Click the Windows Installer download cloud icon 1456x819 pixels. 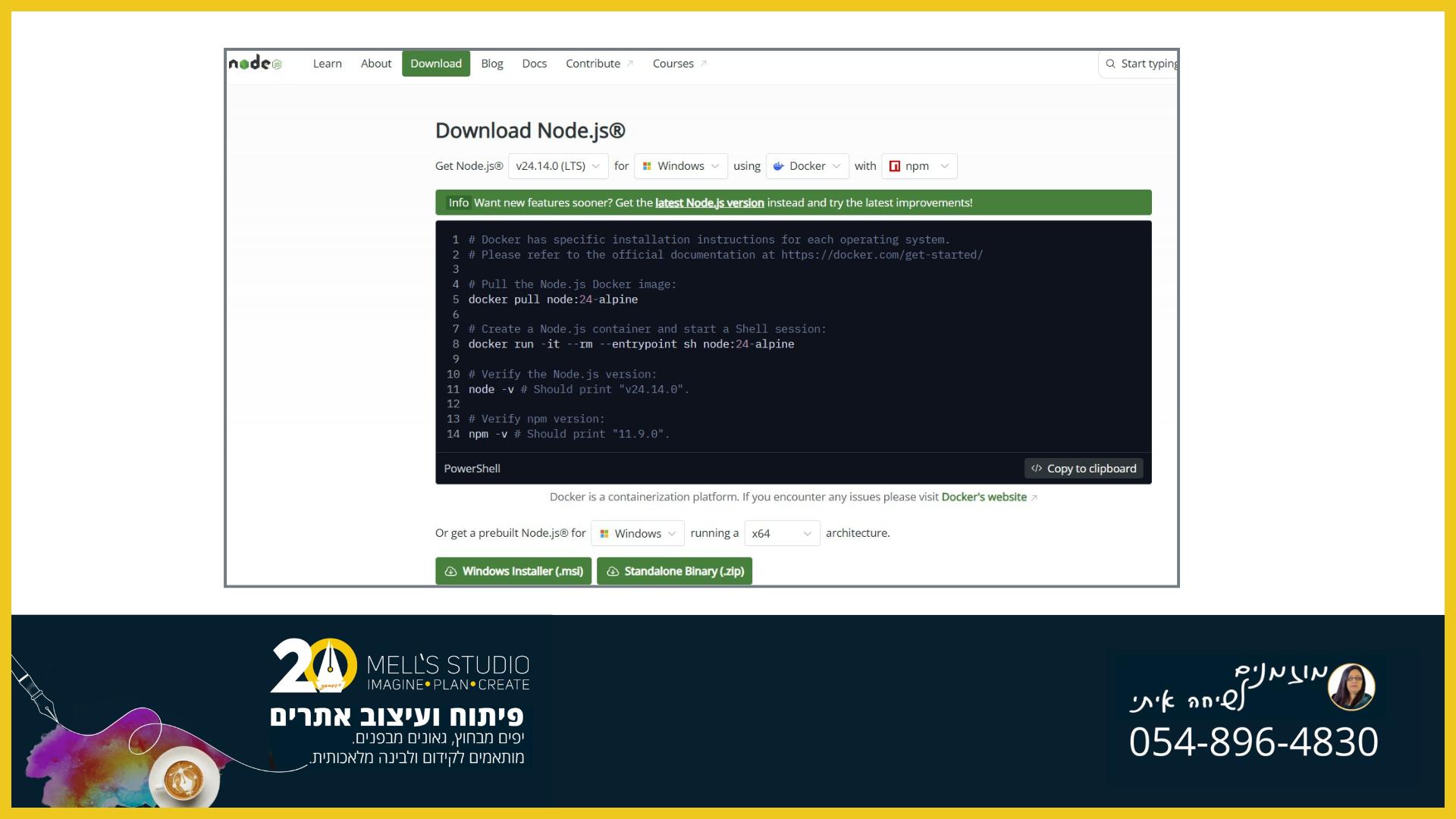click(450, 572)
